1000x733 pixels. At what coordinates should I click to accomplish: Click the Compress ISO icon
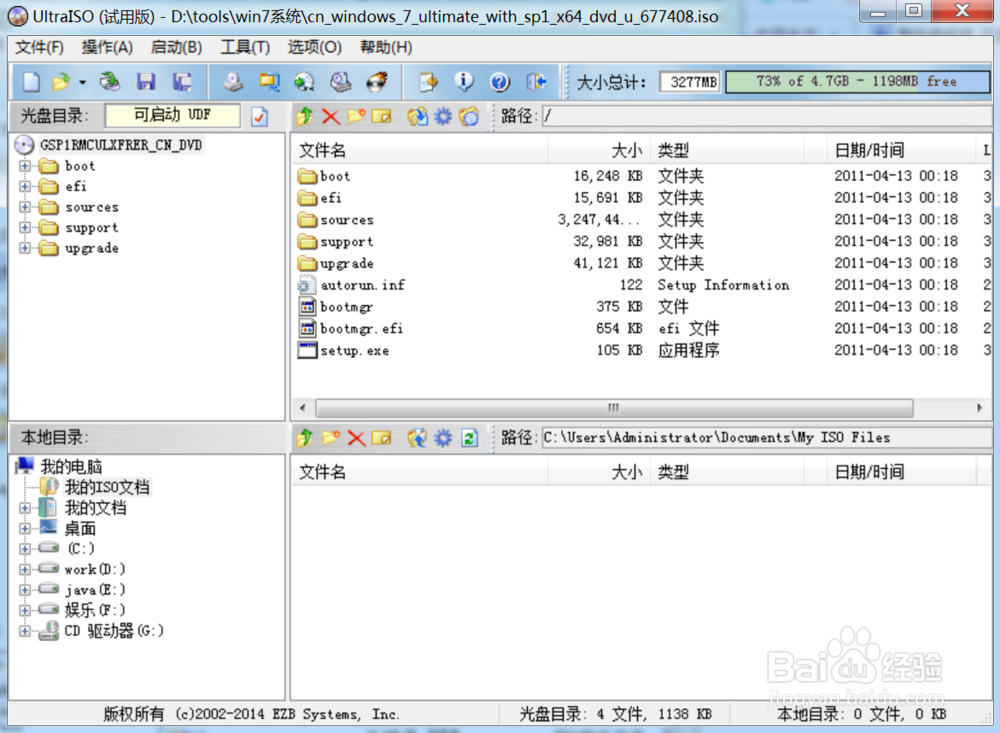(269, 82)
